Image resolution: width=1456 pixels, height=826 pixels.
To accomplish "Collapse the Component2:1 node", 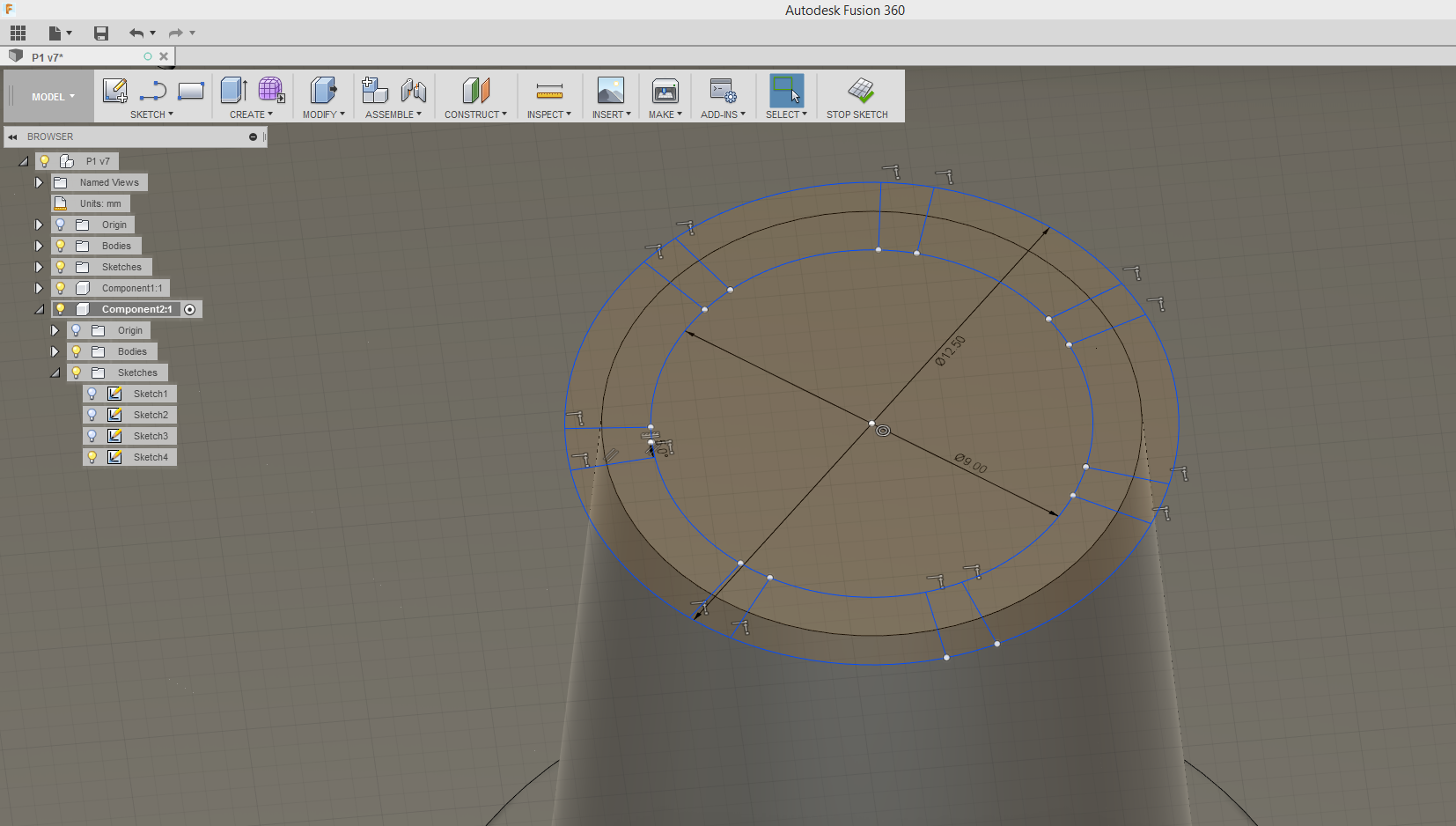I will click(x=39, y=309).
